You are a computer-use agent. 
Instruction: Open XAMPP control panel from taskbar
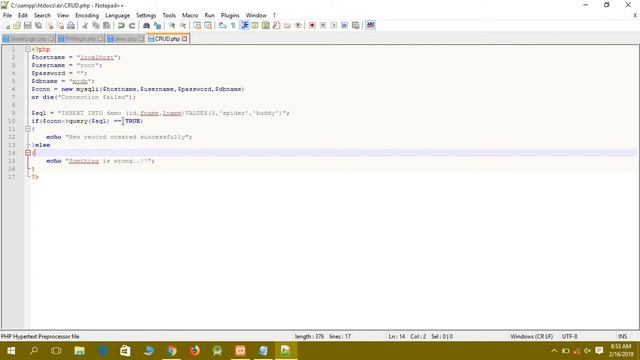tap(240, 351)
